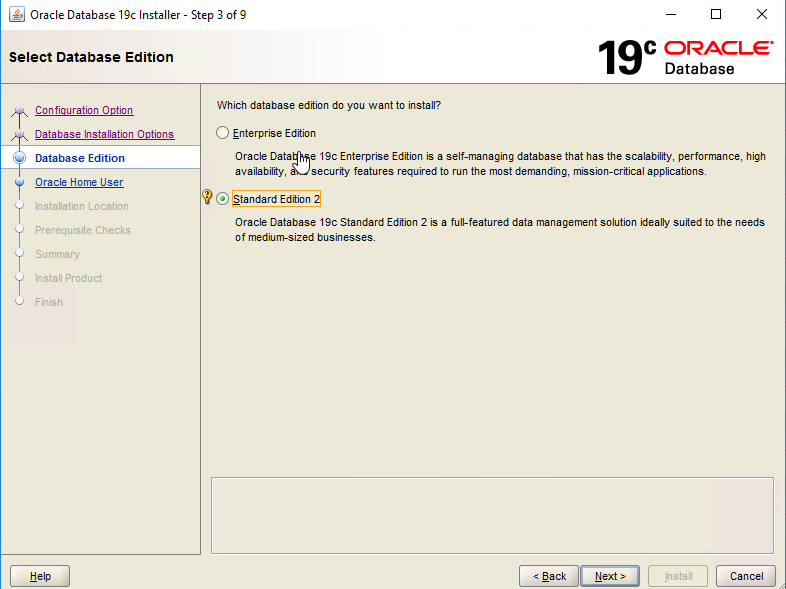Select the Database Edition step
Viewport: 786px width, 589px height.
click(80, 158)
